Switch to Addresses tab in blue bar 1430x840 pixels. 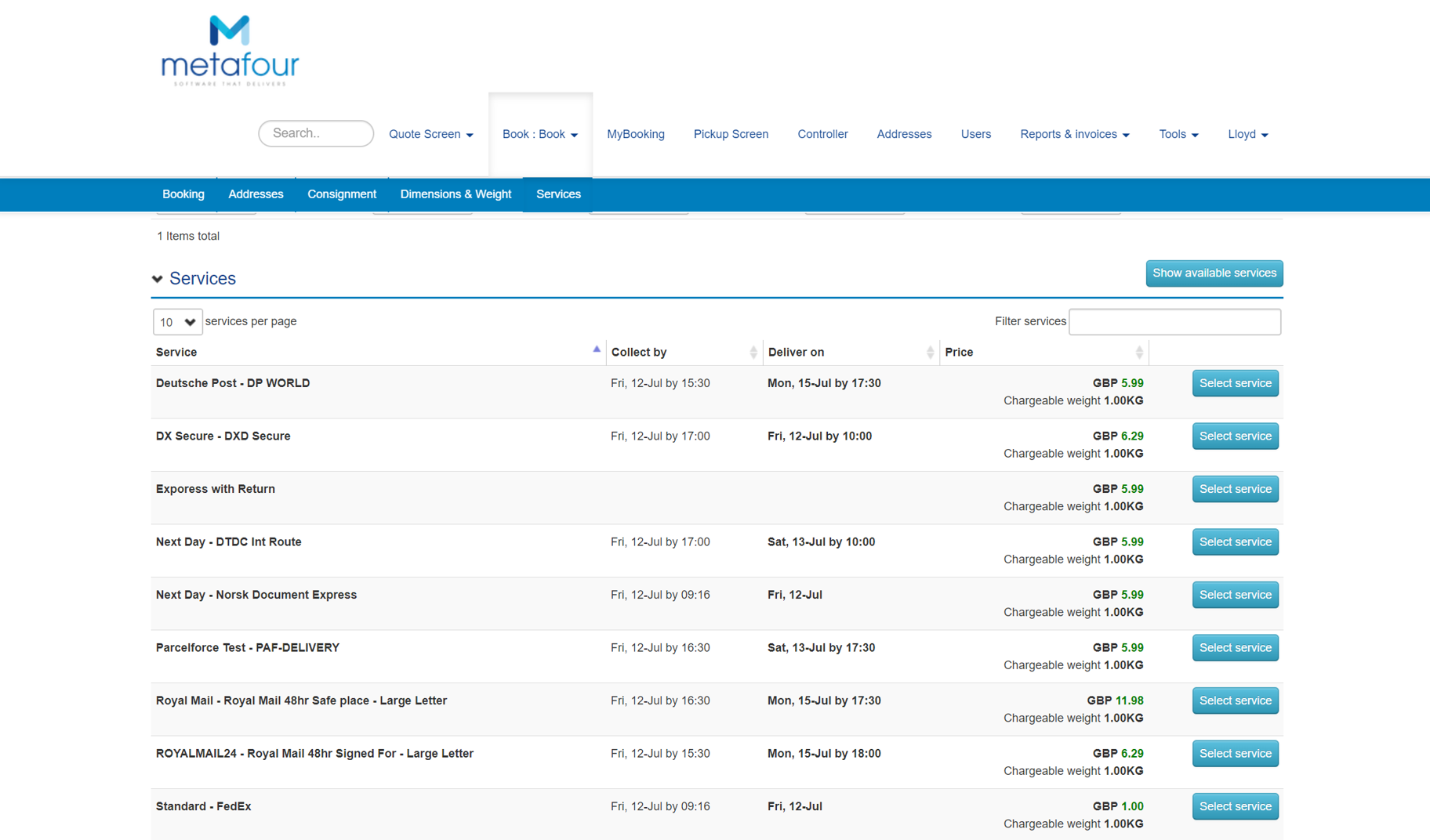point(256,194)
